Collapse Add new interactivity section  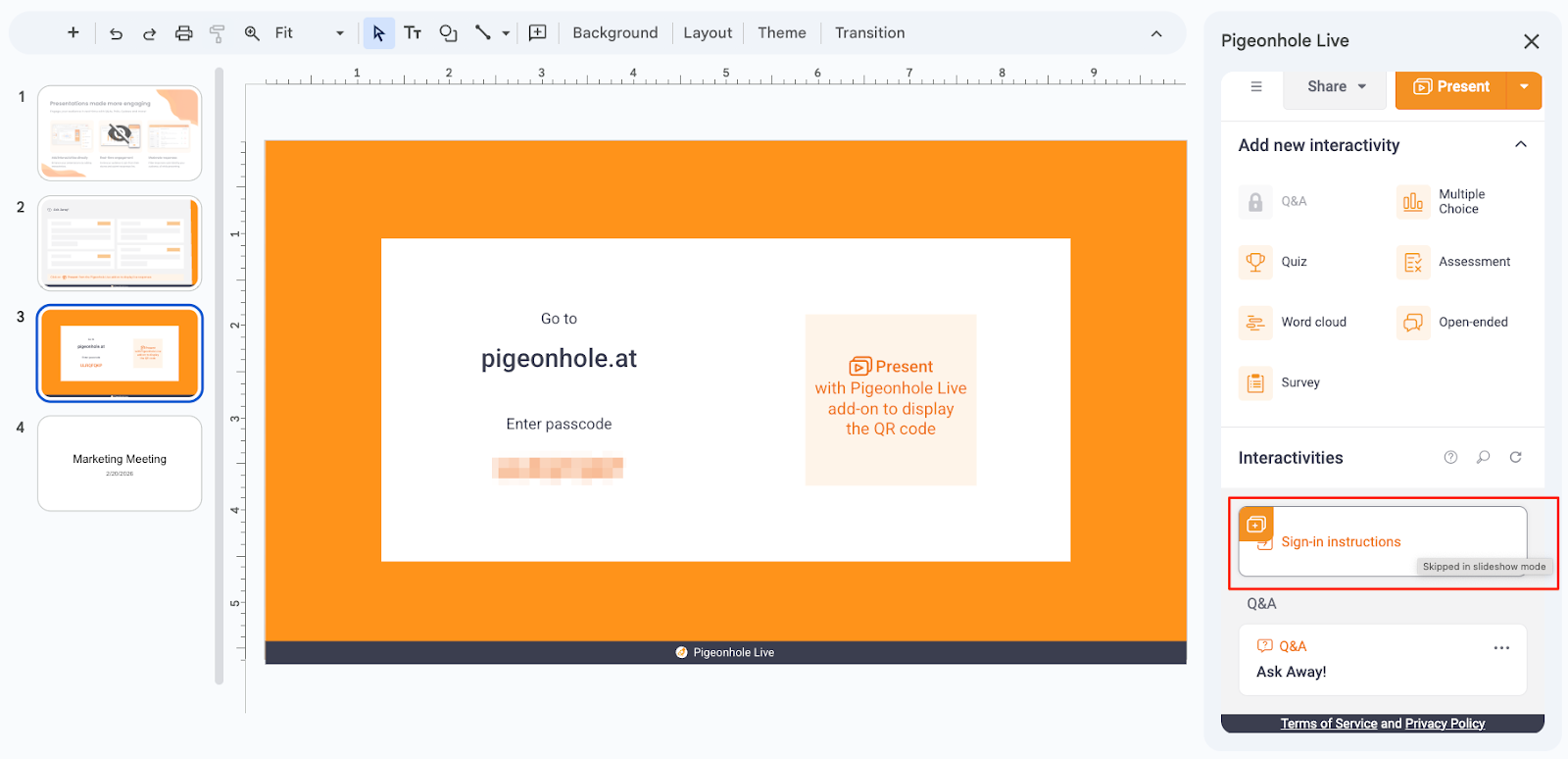[x=1520, y=145]
